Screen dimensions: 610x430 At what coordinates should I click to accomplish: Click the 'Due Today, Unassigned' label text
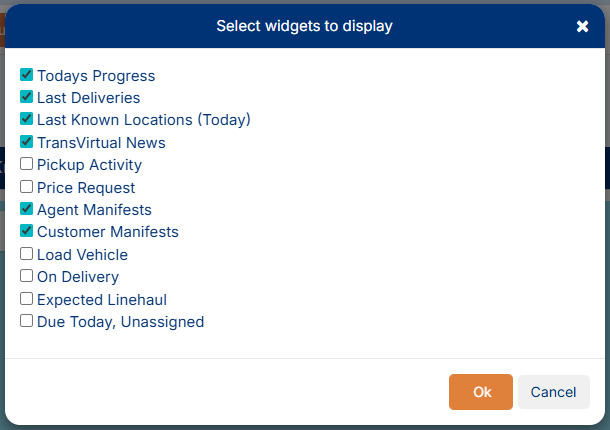click(x=120, y=322)
